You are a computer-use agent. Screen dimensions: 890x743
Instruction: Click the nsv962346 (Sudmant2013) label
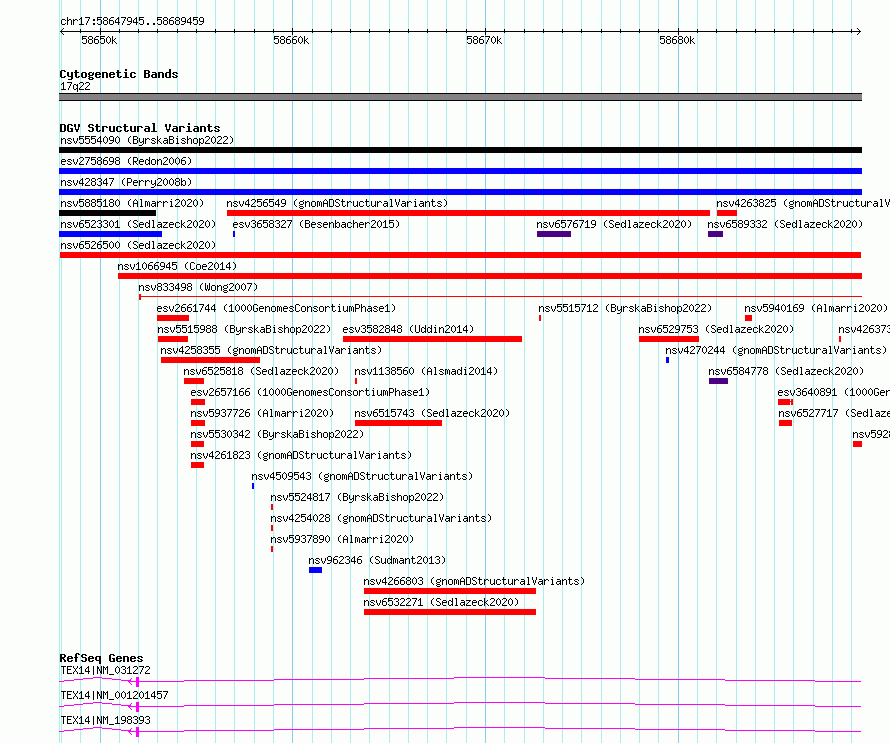[x=377, y=560]
